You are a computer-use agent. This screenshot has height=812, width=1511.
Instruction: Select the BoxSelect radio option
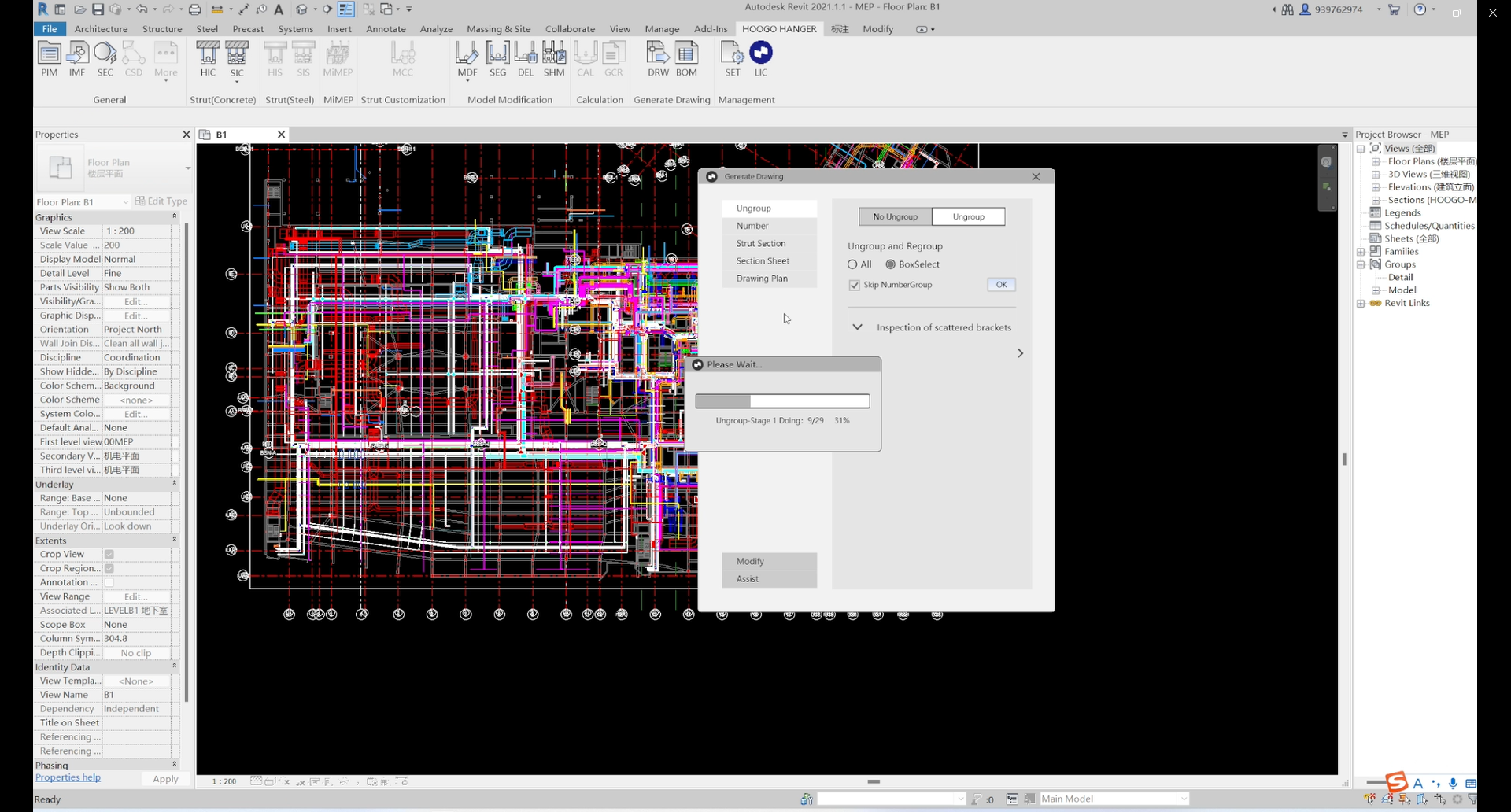pos(891,264)
